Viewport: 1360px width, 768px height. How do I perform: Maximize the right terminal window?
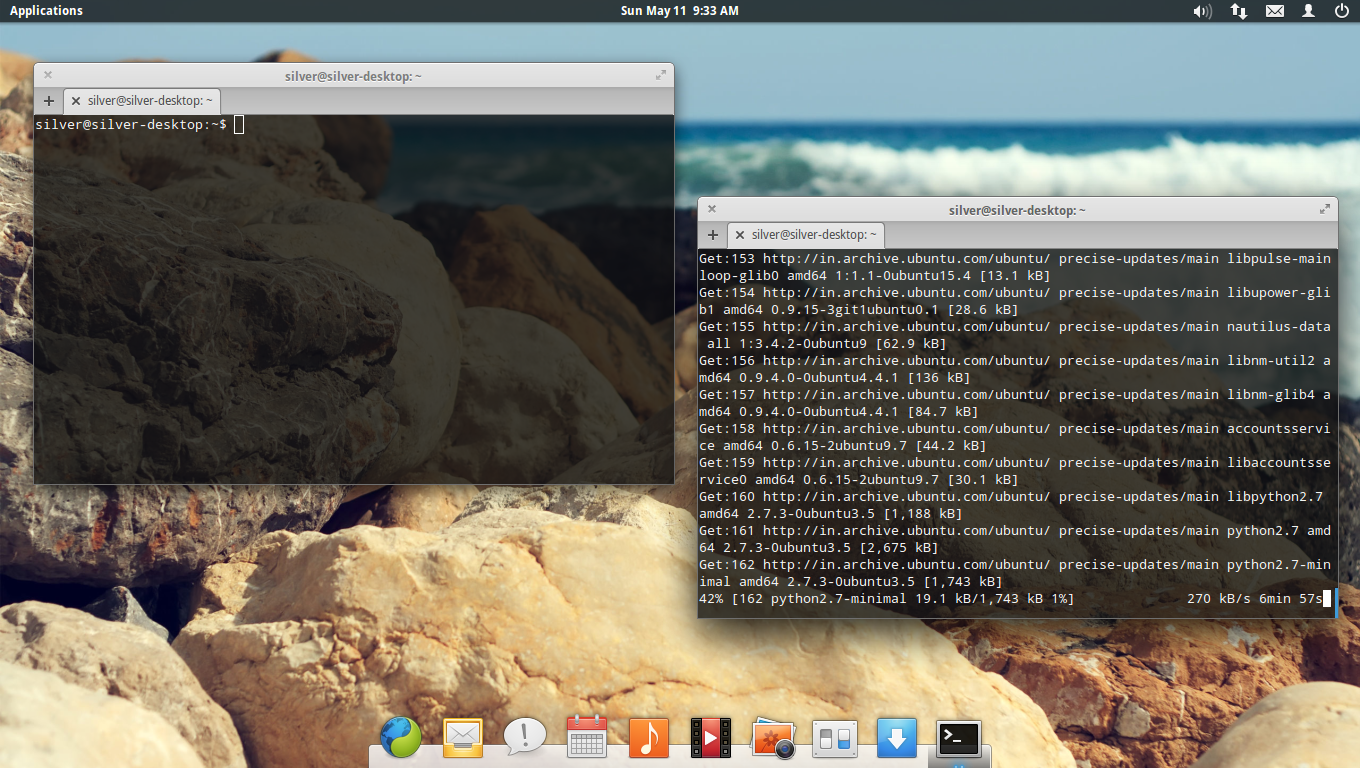point(1324,209)
